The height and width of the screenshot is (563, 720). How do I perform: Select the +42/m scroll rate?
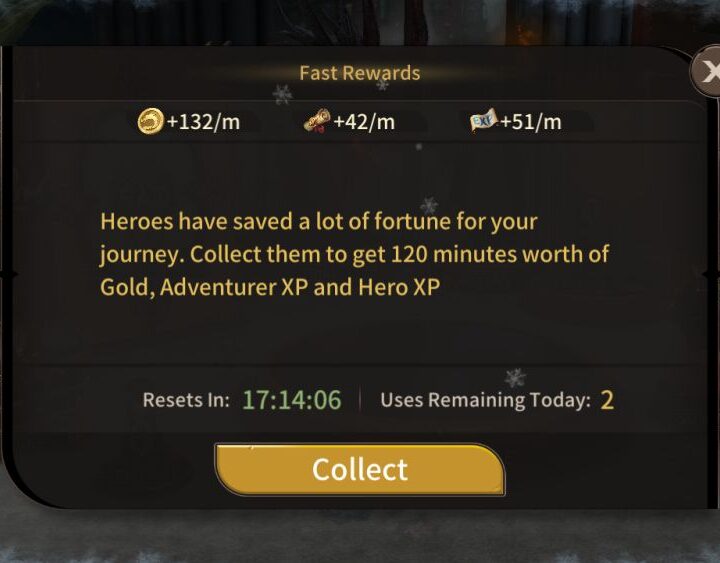point(364,122)
